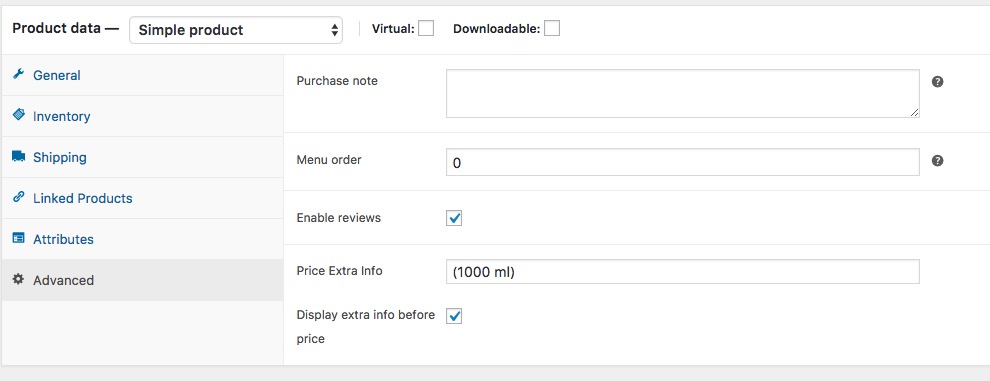Check the Virtual checkbox

pyautogui.click(x=426, y=28)
